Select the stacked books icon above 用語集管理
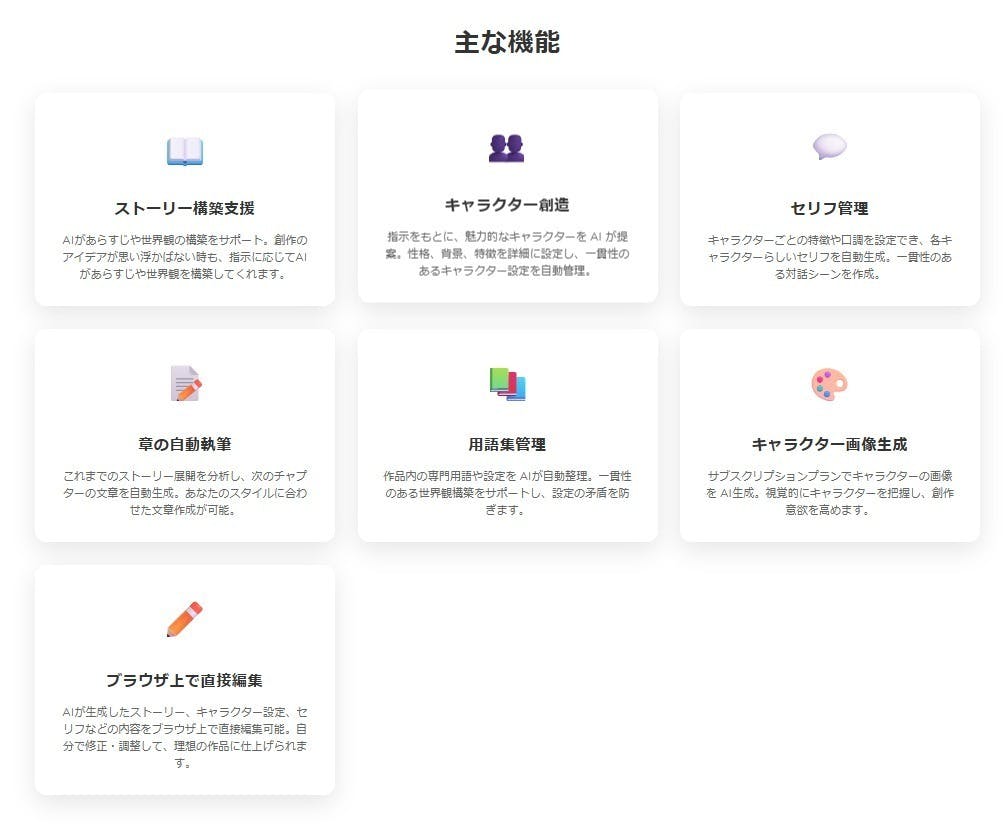1007x834 pixels. coord(508,383)
